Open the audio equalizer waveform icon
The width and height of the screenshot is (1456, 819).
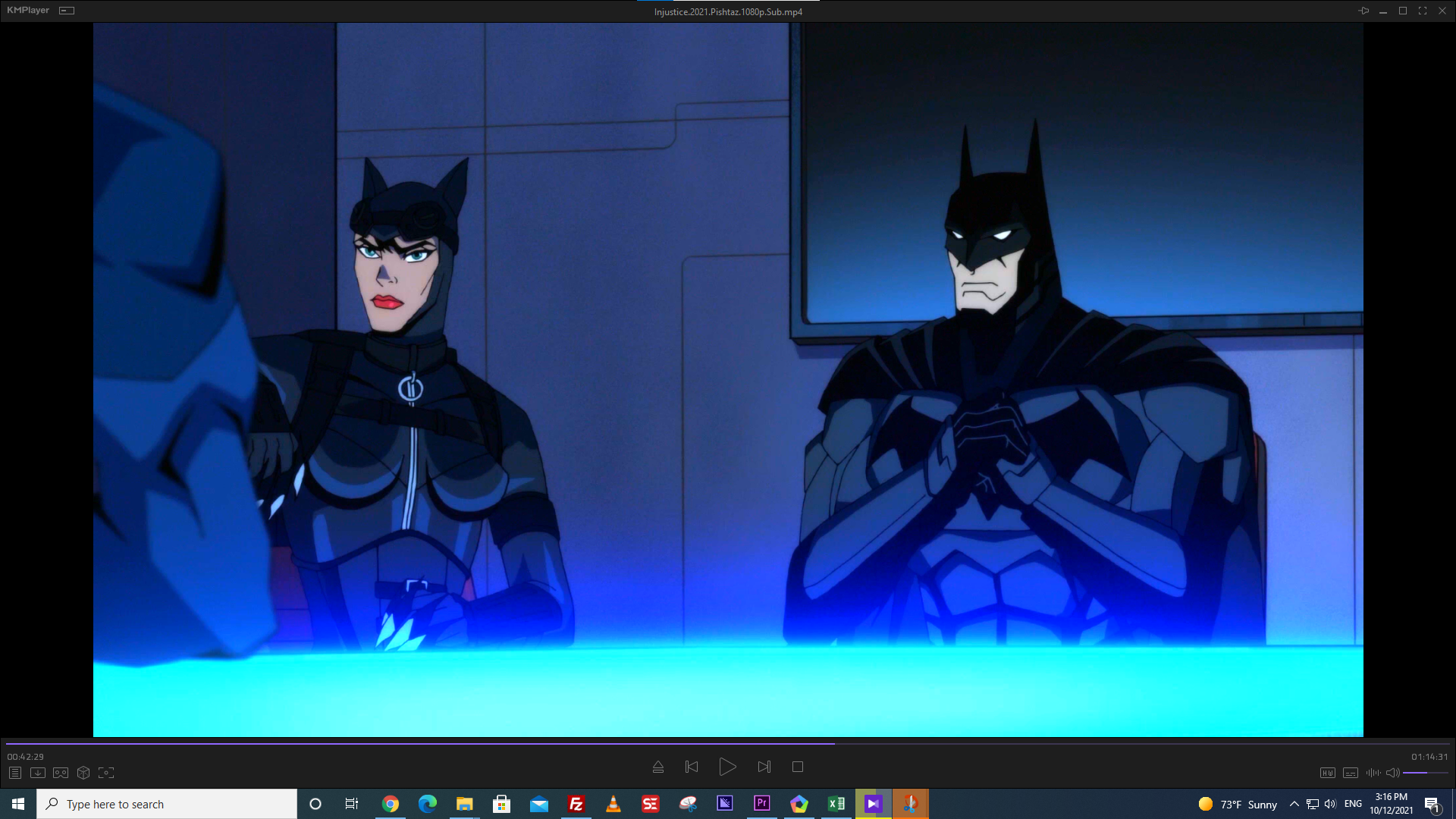tap(1373, 773)
